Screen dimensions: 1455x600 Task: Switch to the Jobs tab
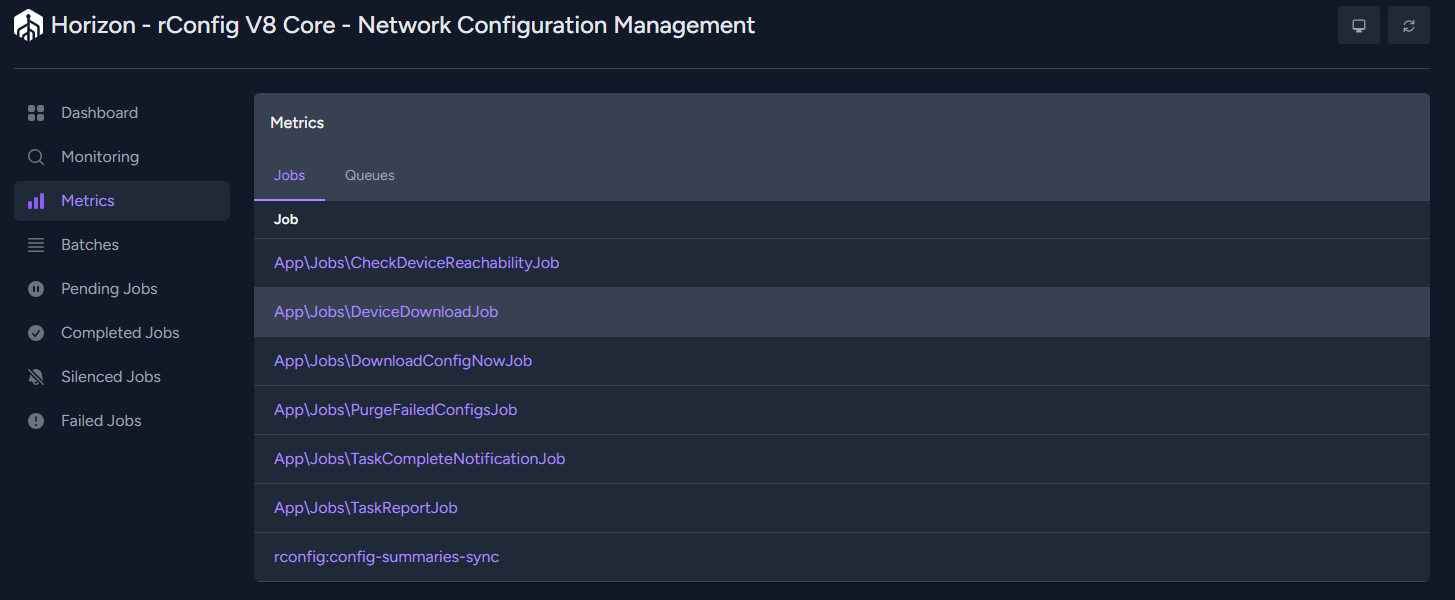[289, 175]
